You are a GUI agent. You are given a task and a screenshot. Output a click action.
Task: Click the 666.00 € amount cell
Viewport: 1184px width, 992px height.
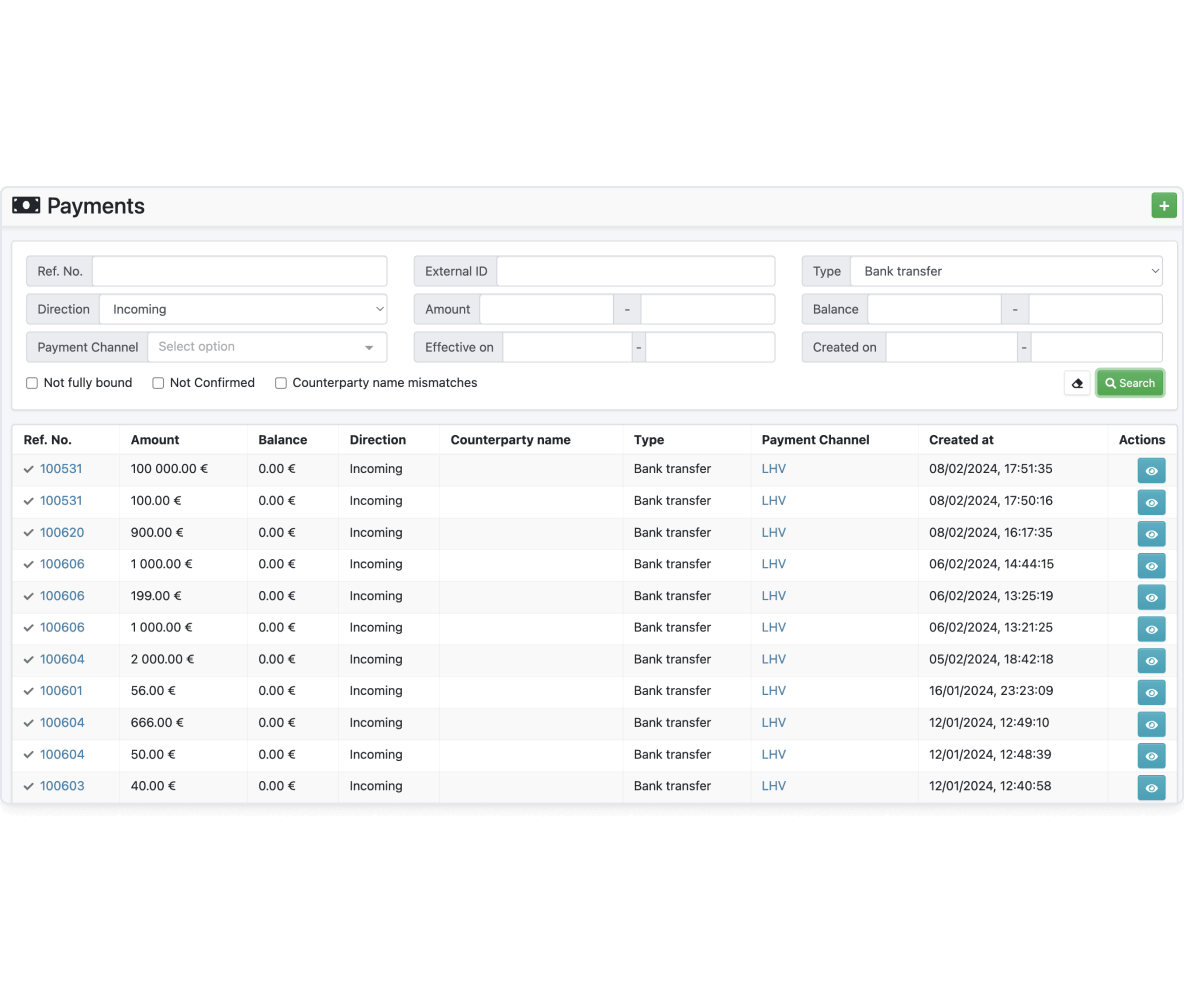[x=157, y=722]
